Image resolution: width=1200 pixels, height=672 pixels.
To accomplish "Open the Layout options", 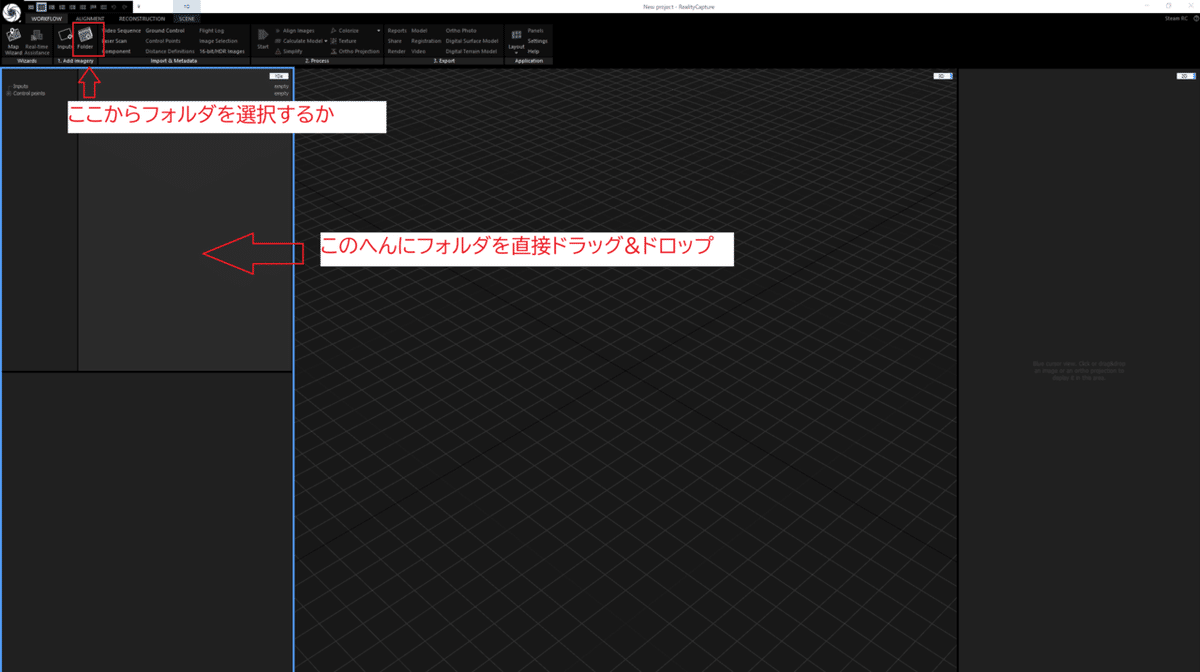I will (x=516, y=41).
